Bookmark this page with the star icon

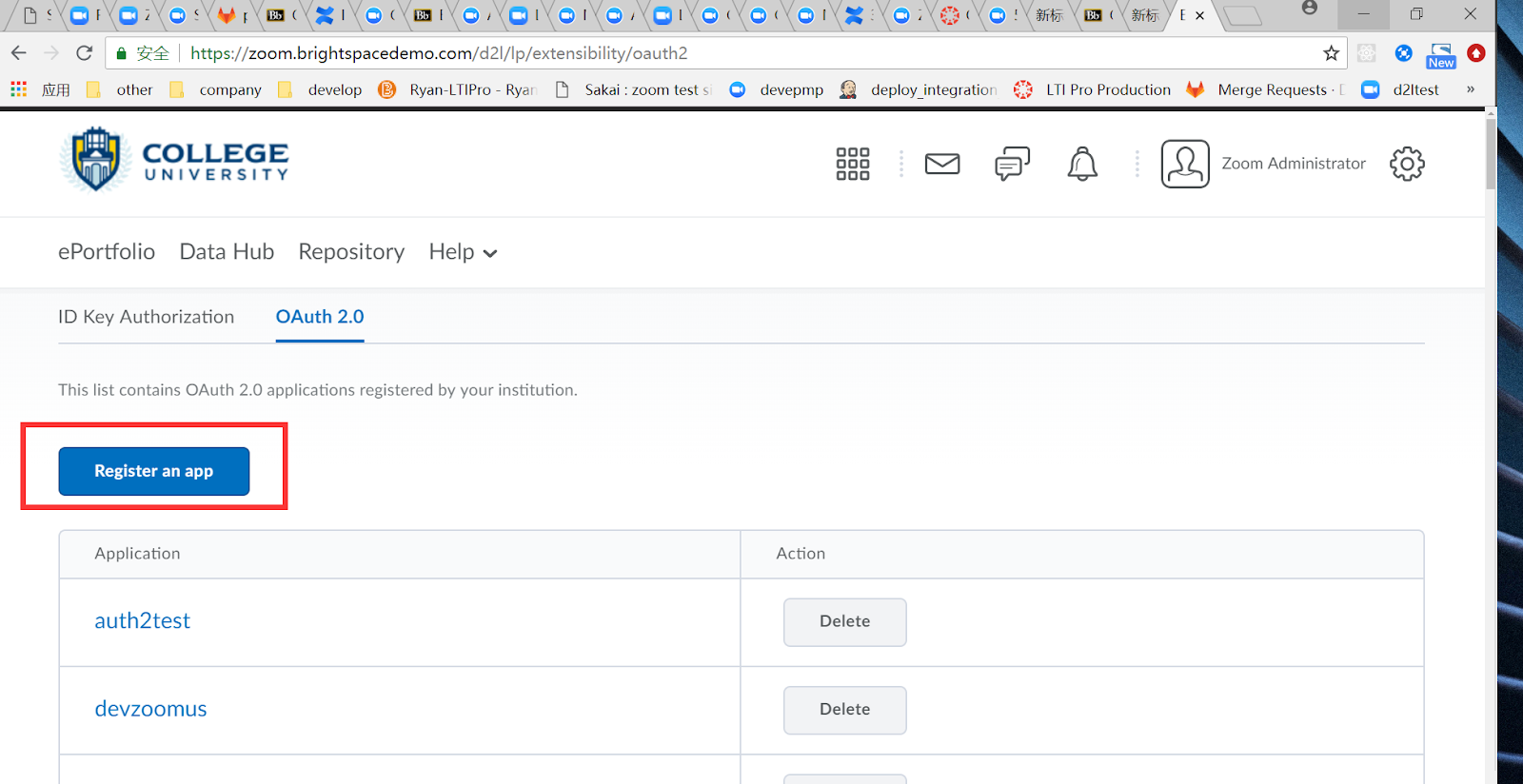coord(1331,53)
